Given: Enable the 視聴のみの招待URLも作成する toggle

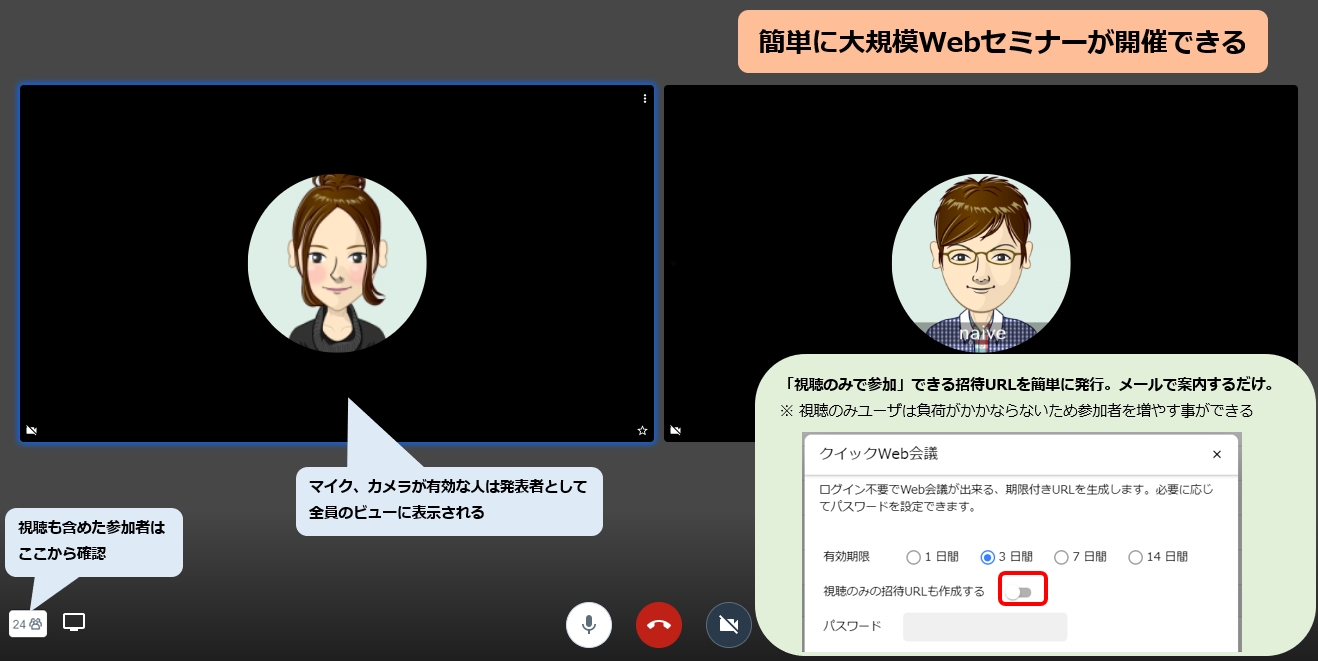Looking at the screenshot, I should coord(1020,592).
